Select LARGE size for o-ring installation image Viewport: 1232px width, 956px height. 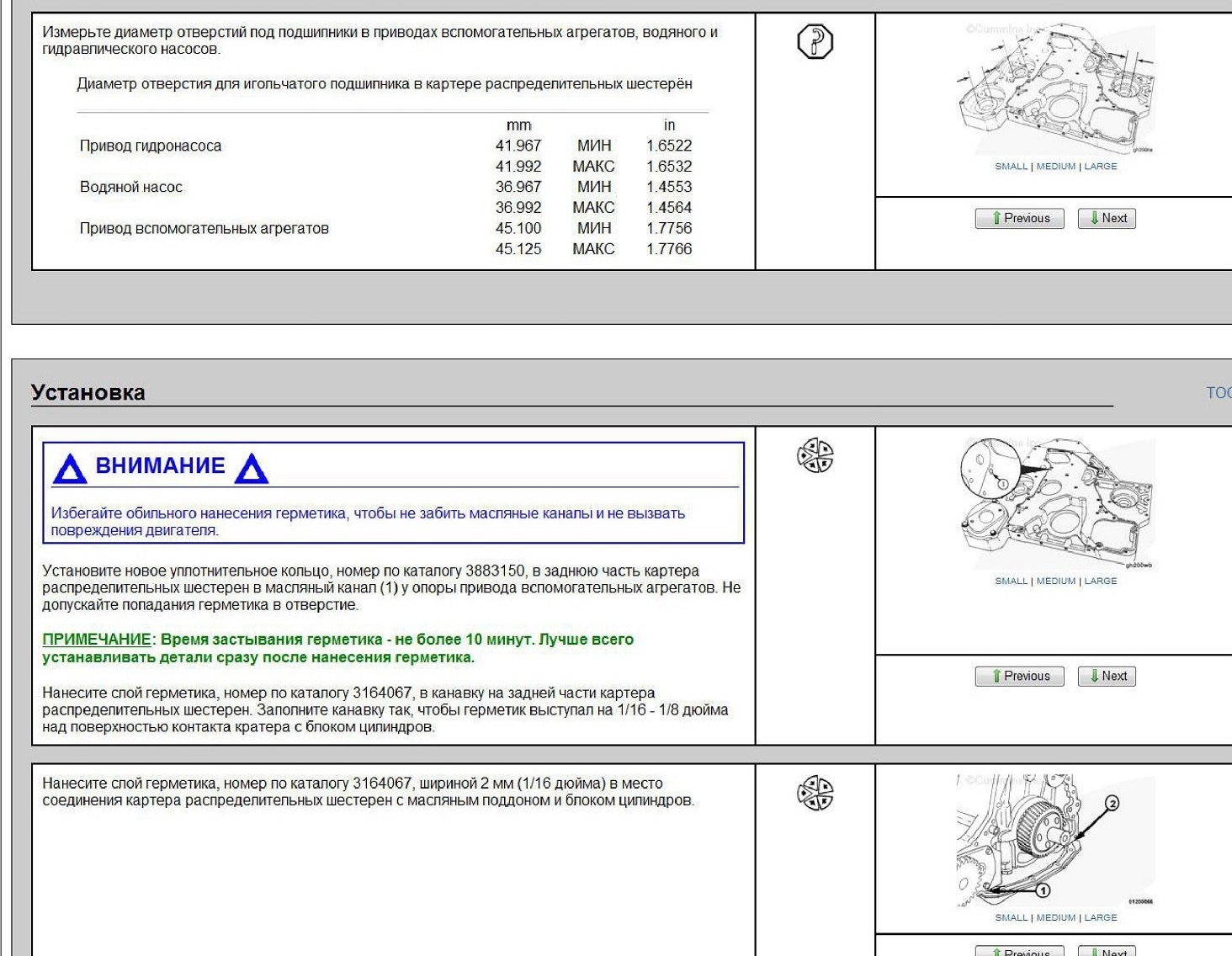1101,582
